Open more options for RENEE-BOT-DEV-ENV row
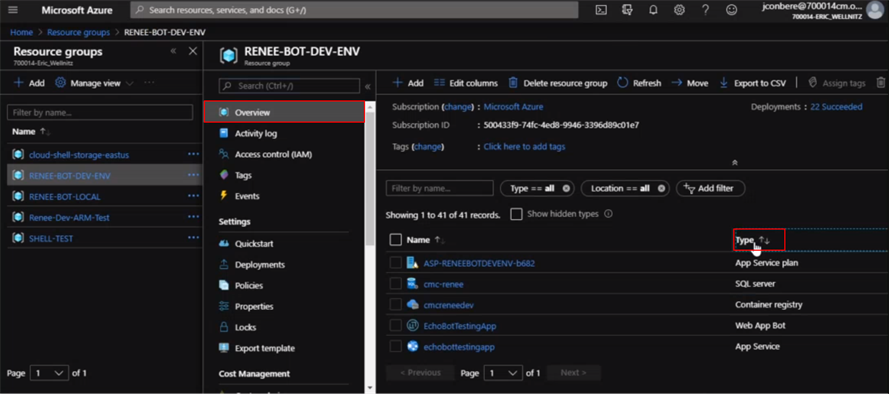This screenshot has height=394, width=889. click(193, 175)
